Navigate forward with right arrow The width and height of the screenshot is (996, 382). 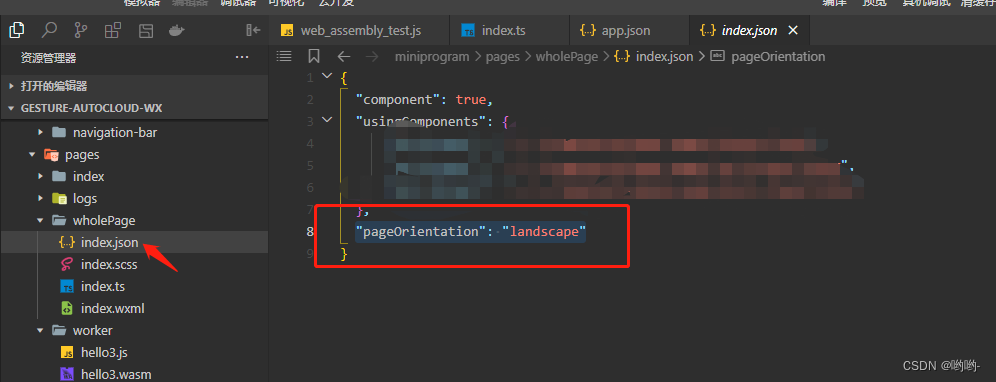(372, 57)
